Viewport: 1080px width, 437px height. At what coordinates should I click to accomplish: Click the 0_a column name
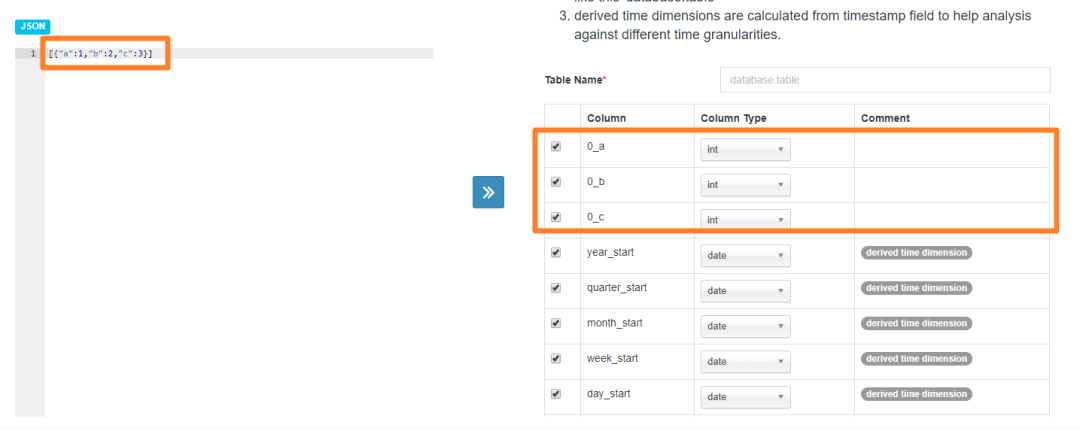click(597, 146)
